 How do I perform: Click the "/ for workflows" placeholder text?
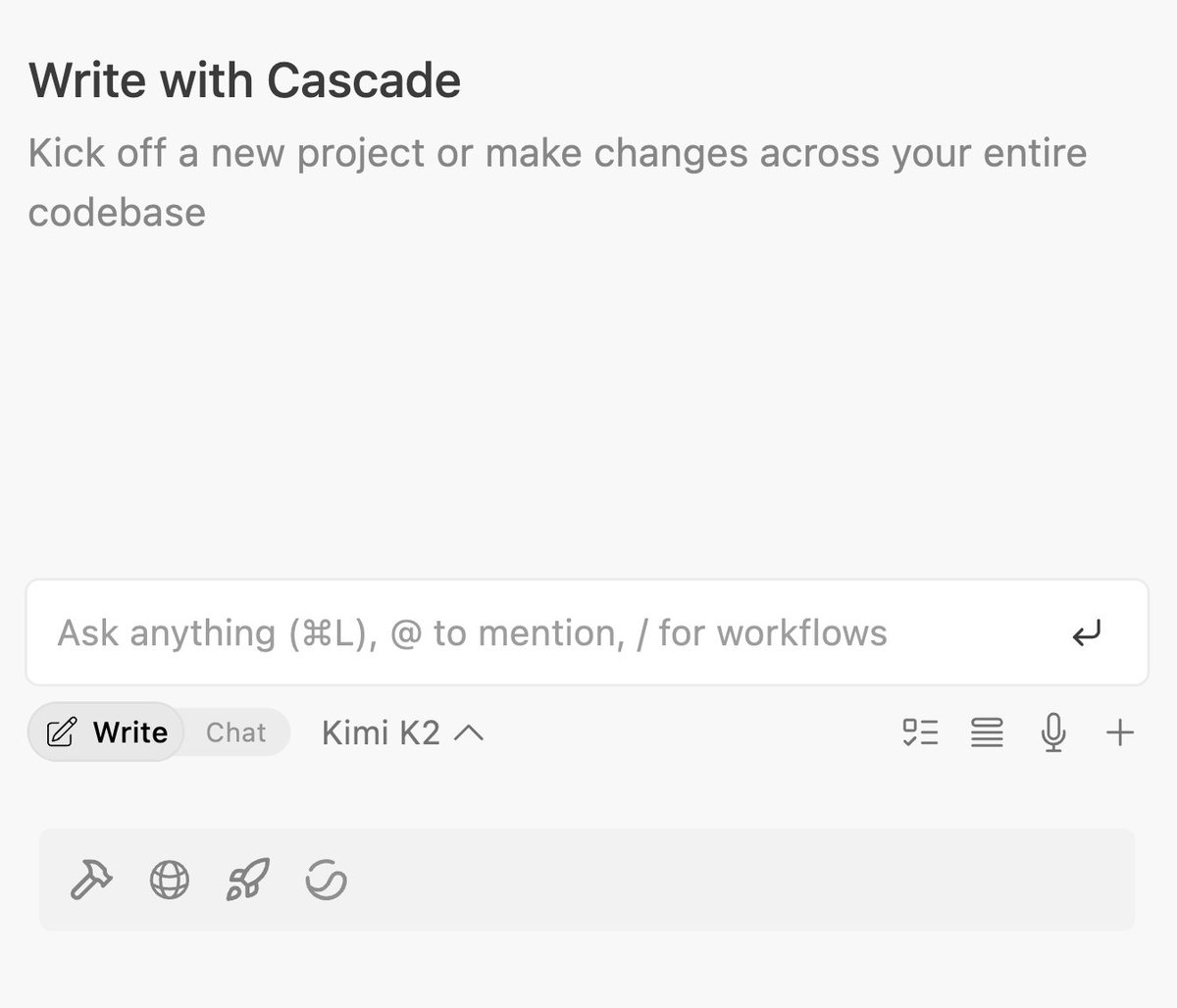click(761, 633)
